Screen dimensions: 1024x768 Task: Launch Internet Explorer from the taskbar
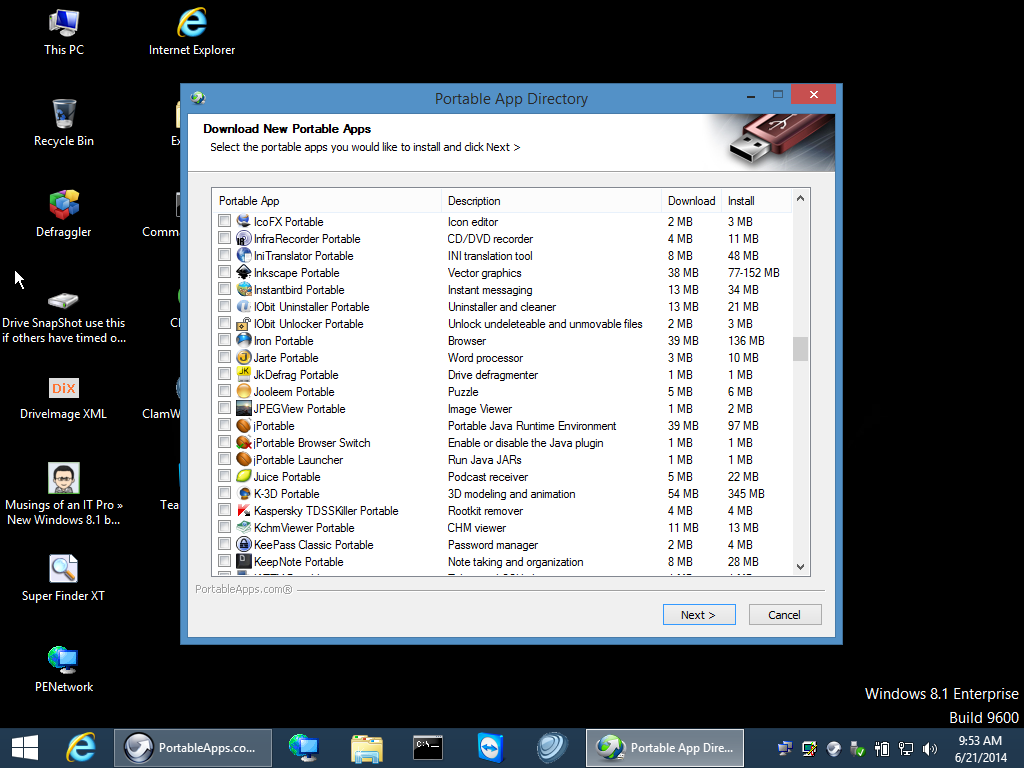(x=81, y=748)
